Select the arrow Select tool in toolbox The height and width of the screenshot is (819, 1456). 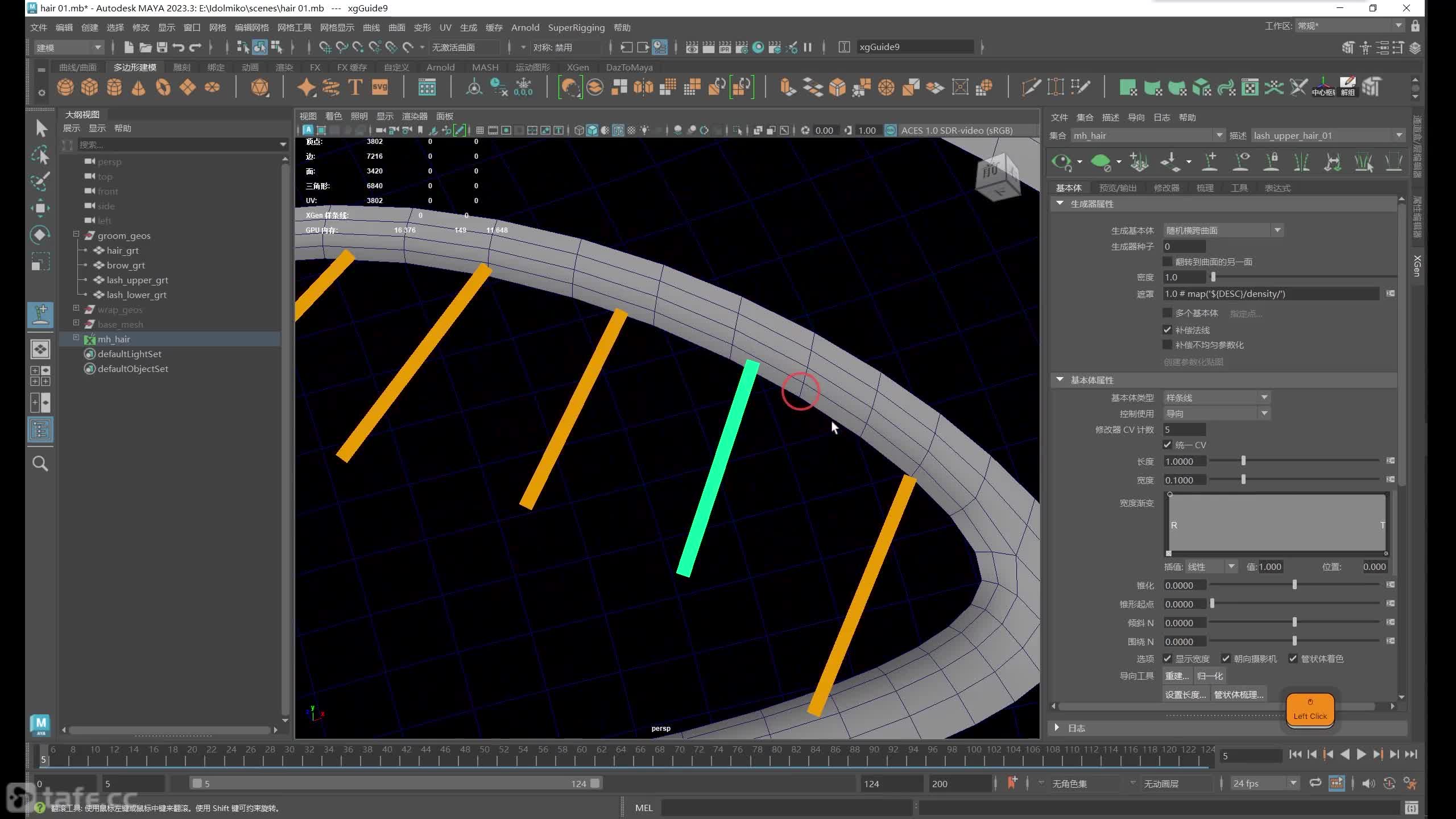[x=40, y=128]
